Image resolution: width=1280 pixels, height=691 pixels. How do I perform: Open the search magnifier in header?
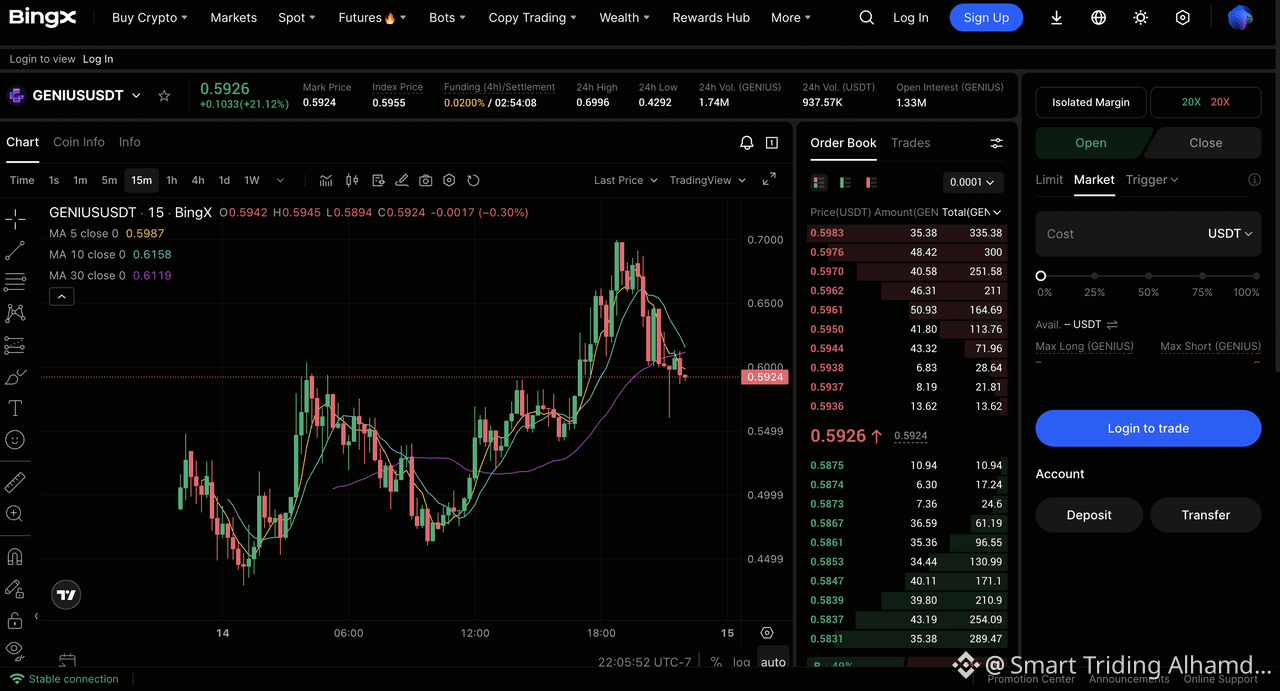click(867, 18)
